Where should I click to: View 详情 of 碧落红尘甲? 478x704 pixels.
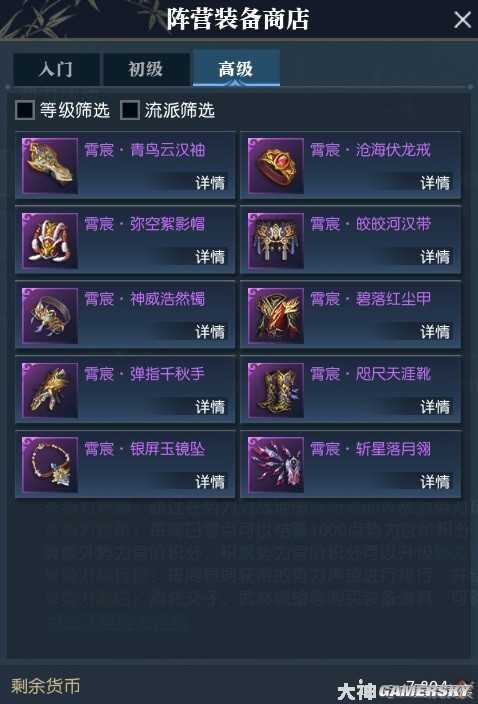(435, 332)
